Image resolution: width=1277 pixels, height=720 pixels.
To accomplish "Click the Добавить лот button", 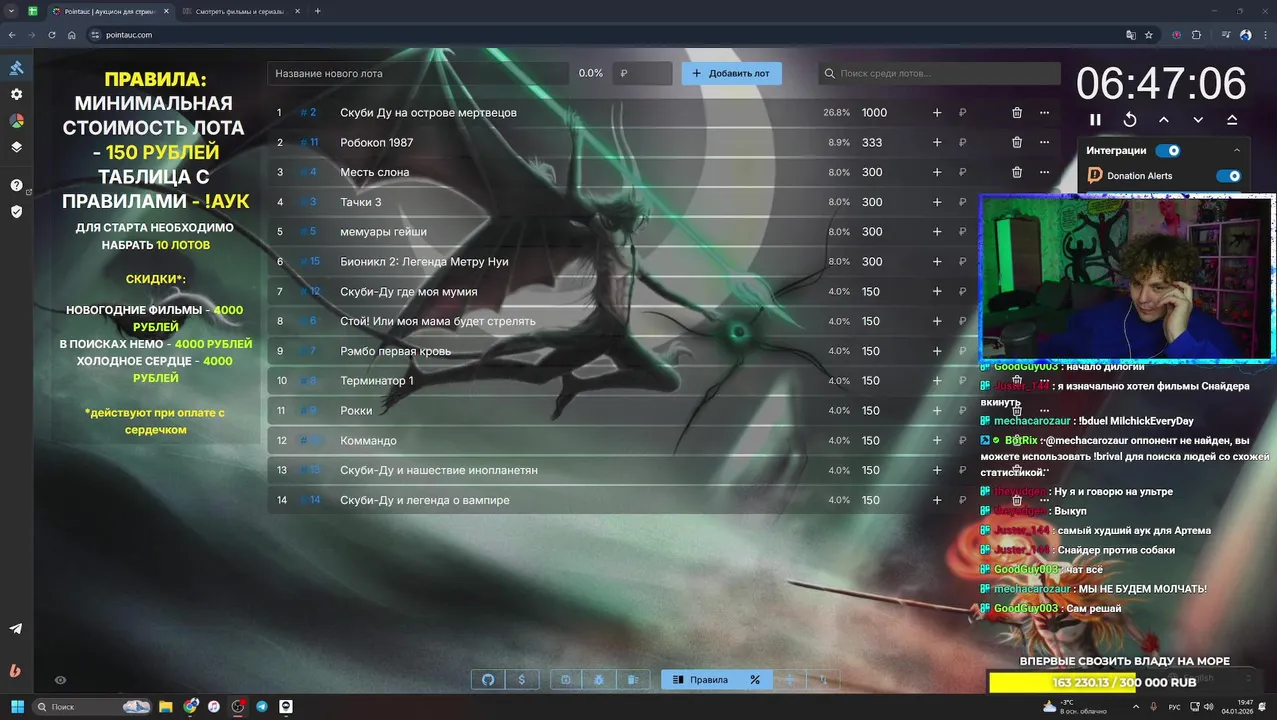I will (732, 73).
